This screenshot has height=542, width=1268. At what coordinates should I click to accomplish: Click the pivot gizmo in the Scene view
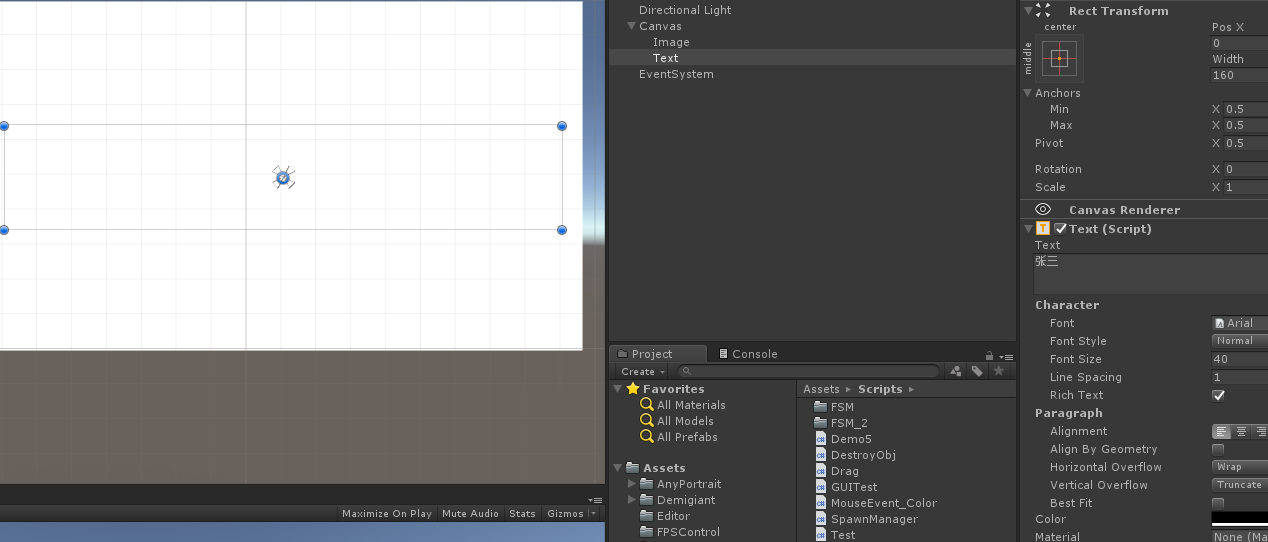(x=283, y=178)
